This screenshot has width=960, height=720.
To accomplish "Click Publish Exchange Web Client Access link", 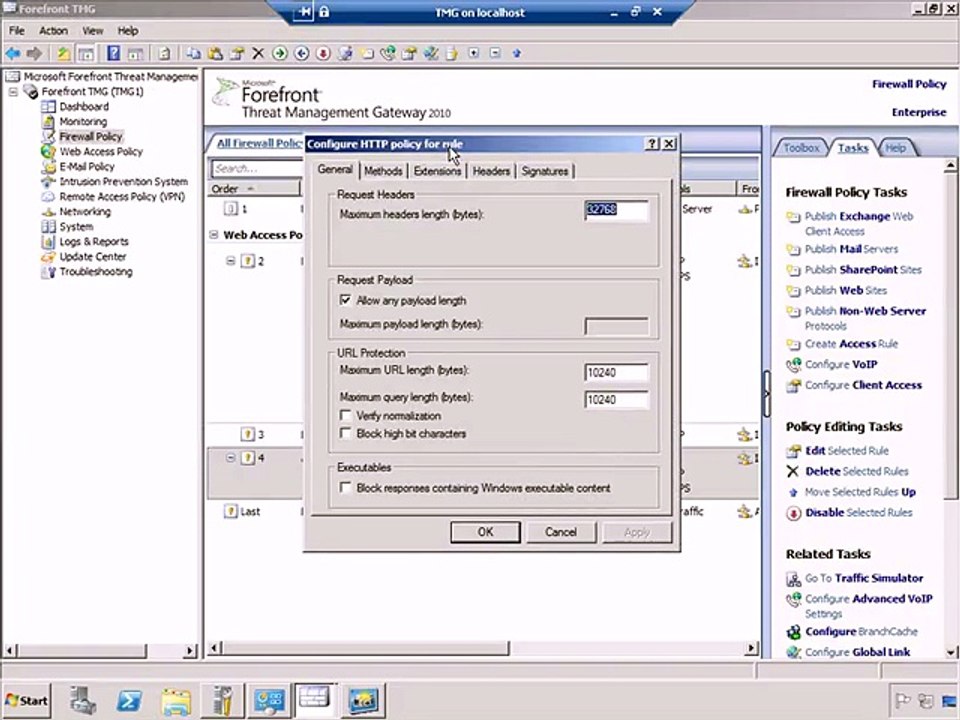I will coord(858,223).
